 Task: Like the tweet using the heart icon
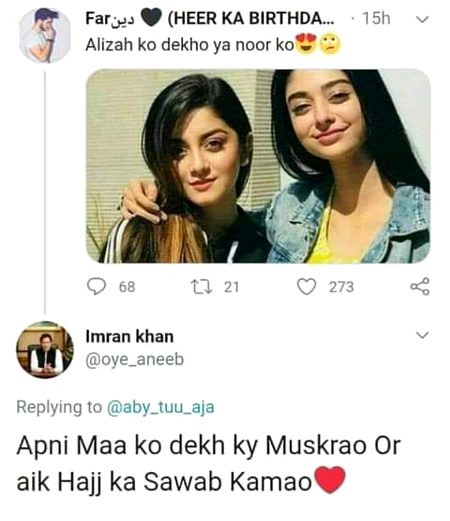click(306, 287)
